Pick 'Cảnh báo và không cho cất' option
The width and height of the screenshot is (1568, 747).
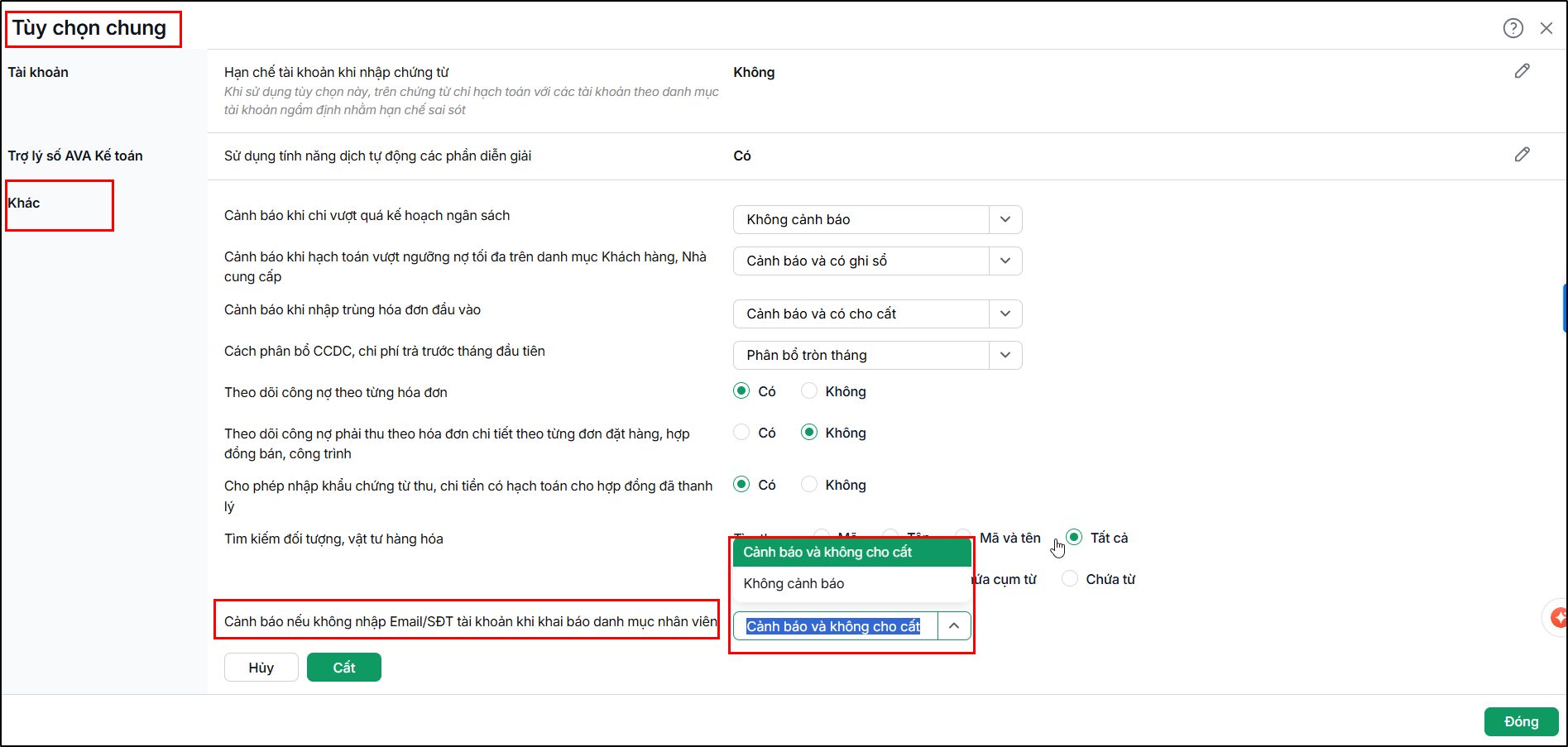[852, 553]
